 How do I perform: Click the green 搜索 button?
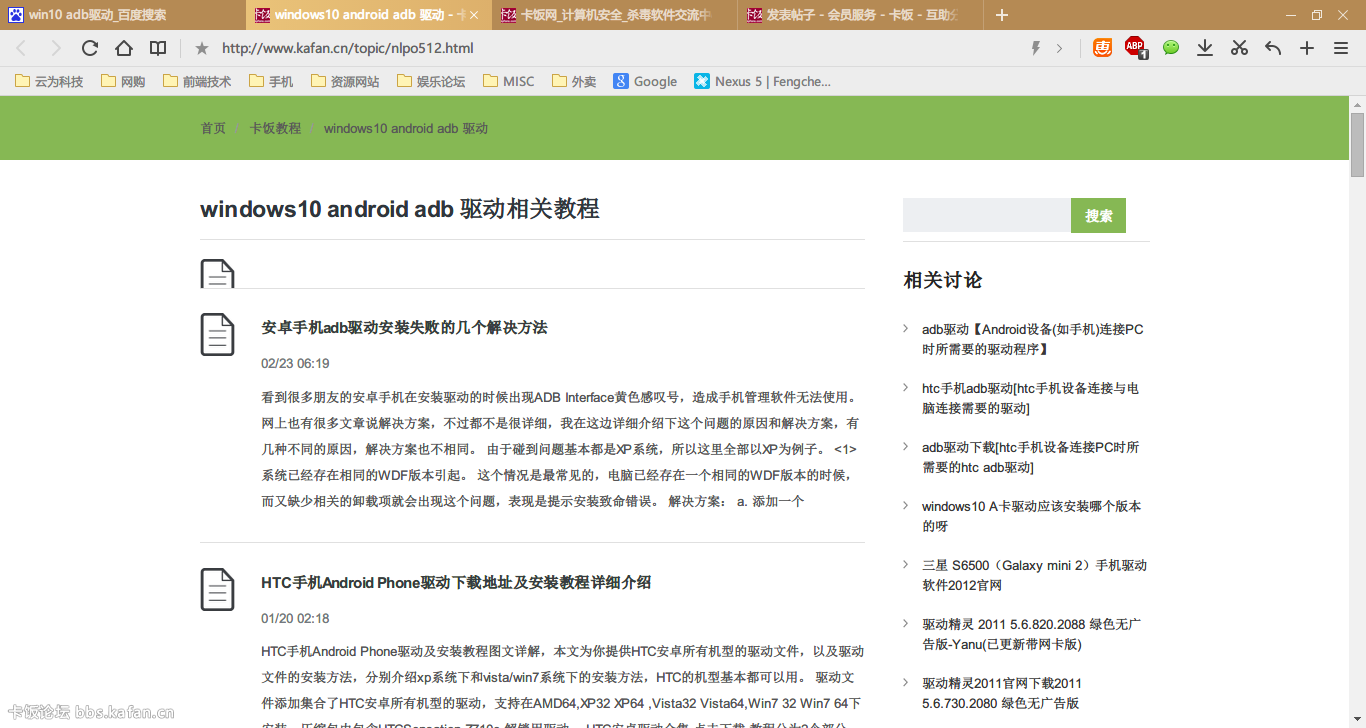coord(1098,215)
